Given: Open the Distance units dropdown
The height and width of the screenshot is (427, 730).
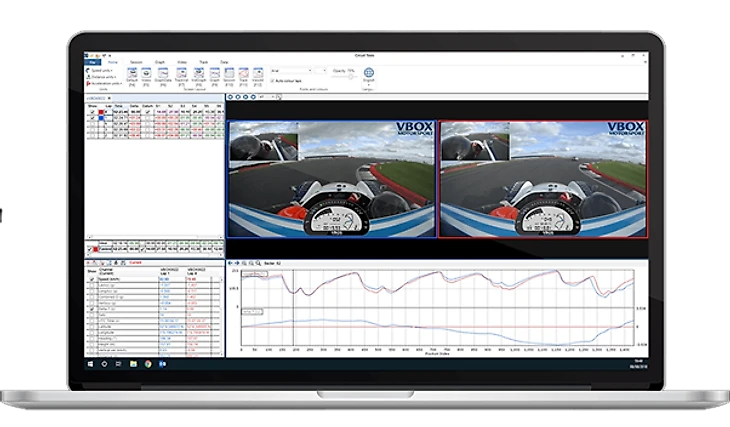Looking at the screenshot, I should click(101, 77).
